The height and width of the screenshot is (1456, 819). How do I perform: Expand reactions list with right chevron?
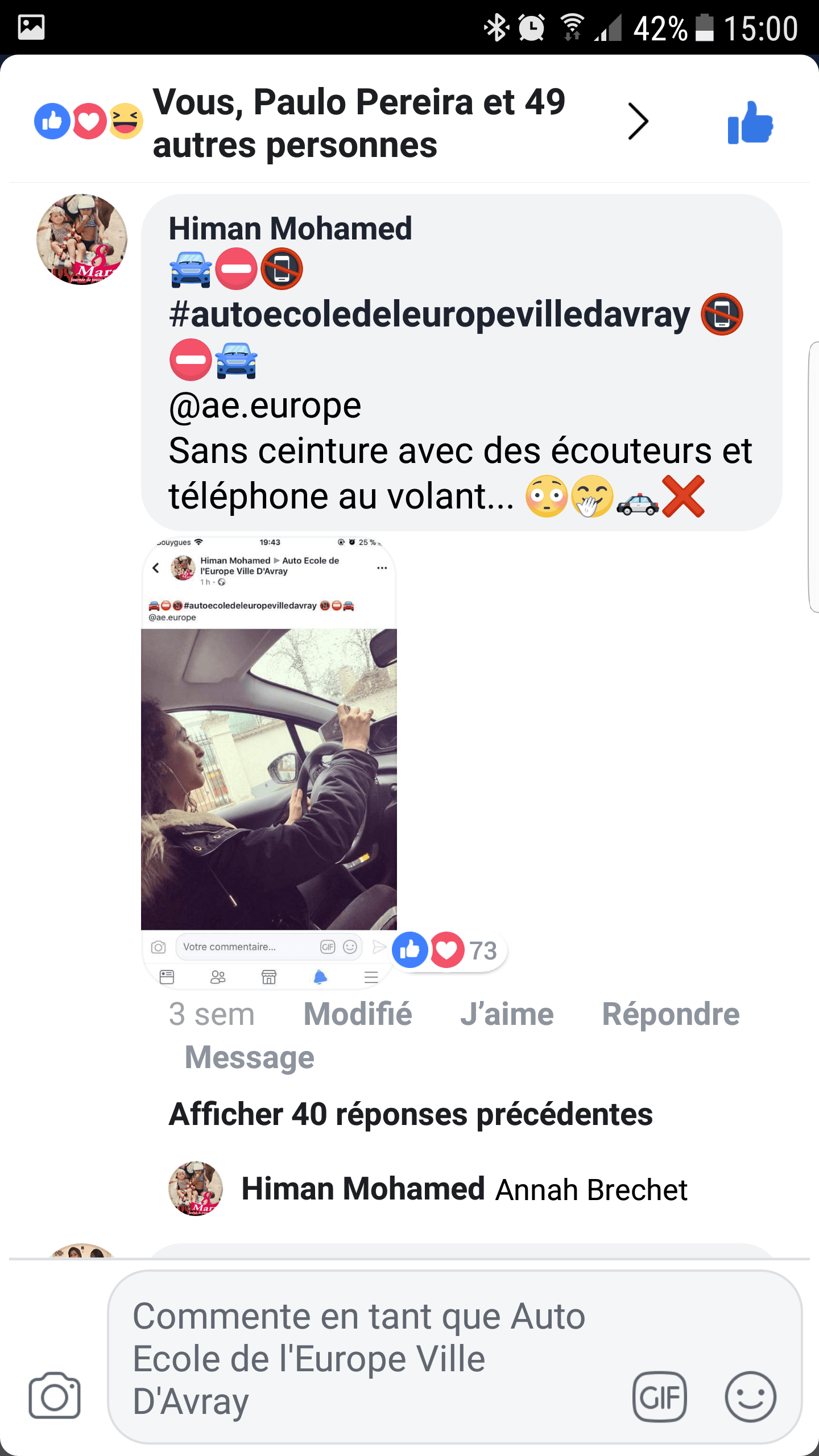[x=638, y=121]
